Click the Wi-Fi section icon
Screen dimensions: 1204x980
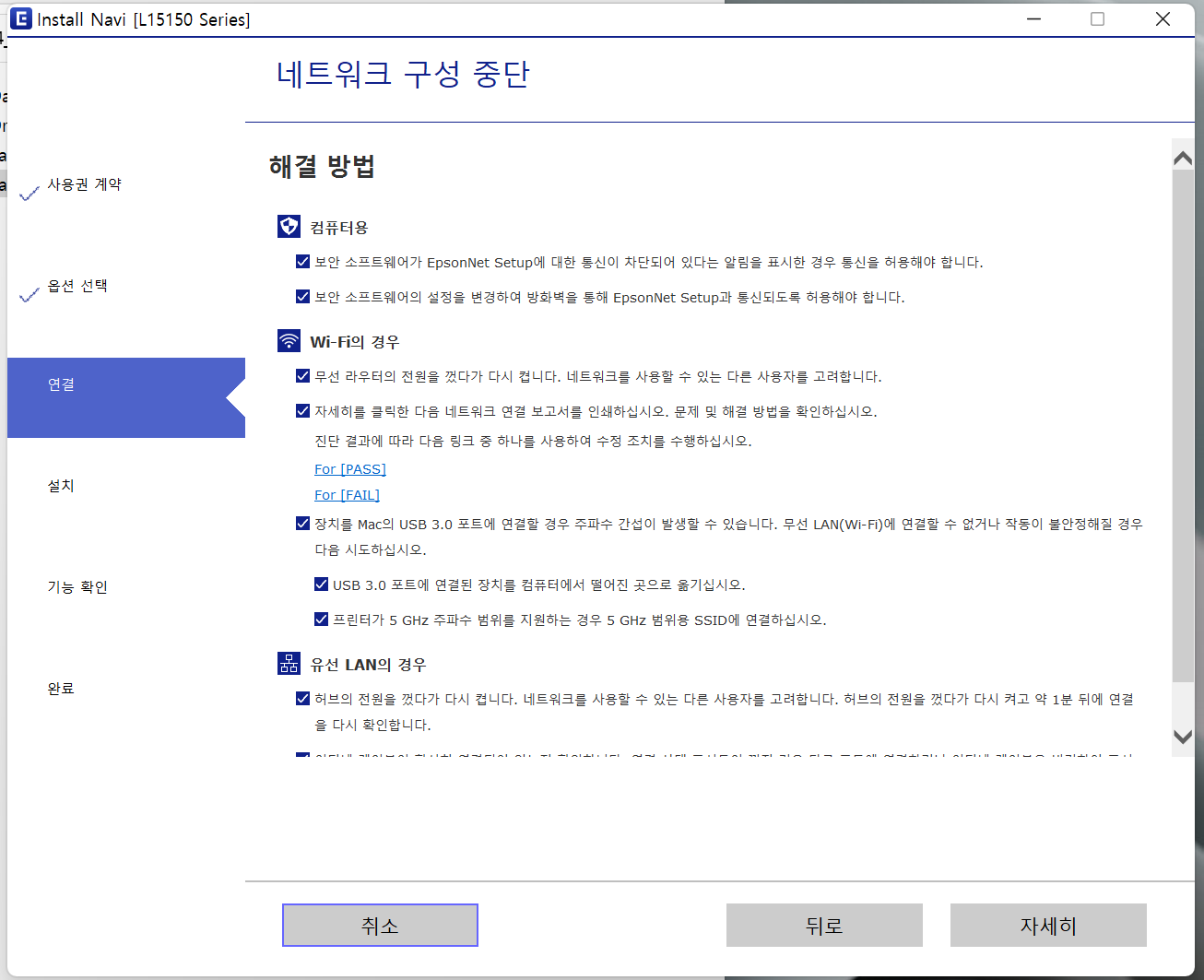pos(289,341)
